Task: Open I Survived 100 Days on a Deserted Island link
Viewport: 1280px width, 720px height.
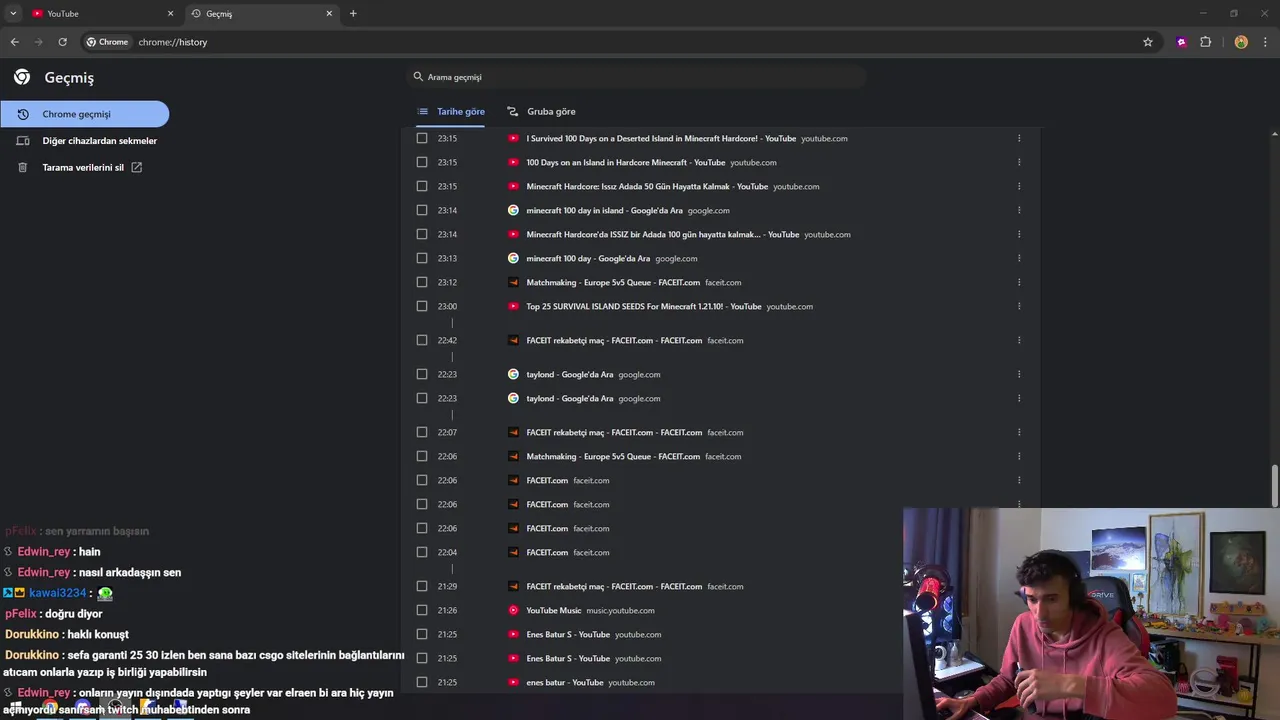Action: click(661, 138)
